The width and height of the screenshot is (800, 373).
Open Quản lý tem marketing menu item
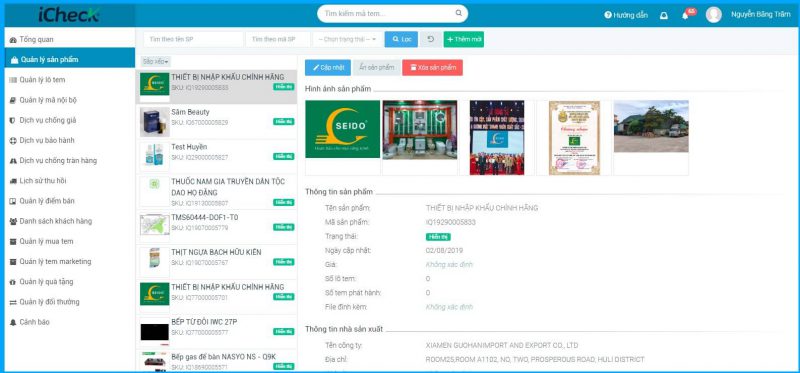tap(69, 262)
